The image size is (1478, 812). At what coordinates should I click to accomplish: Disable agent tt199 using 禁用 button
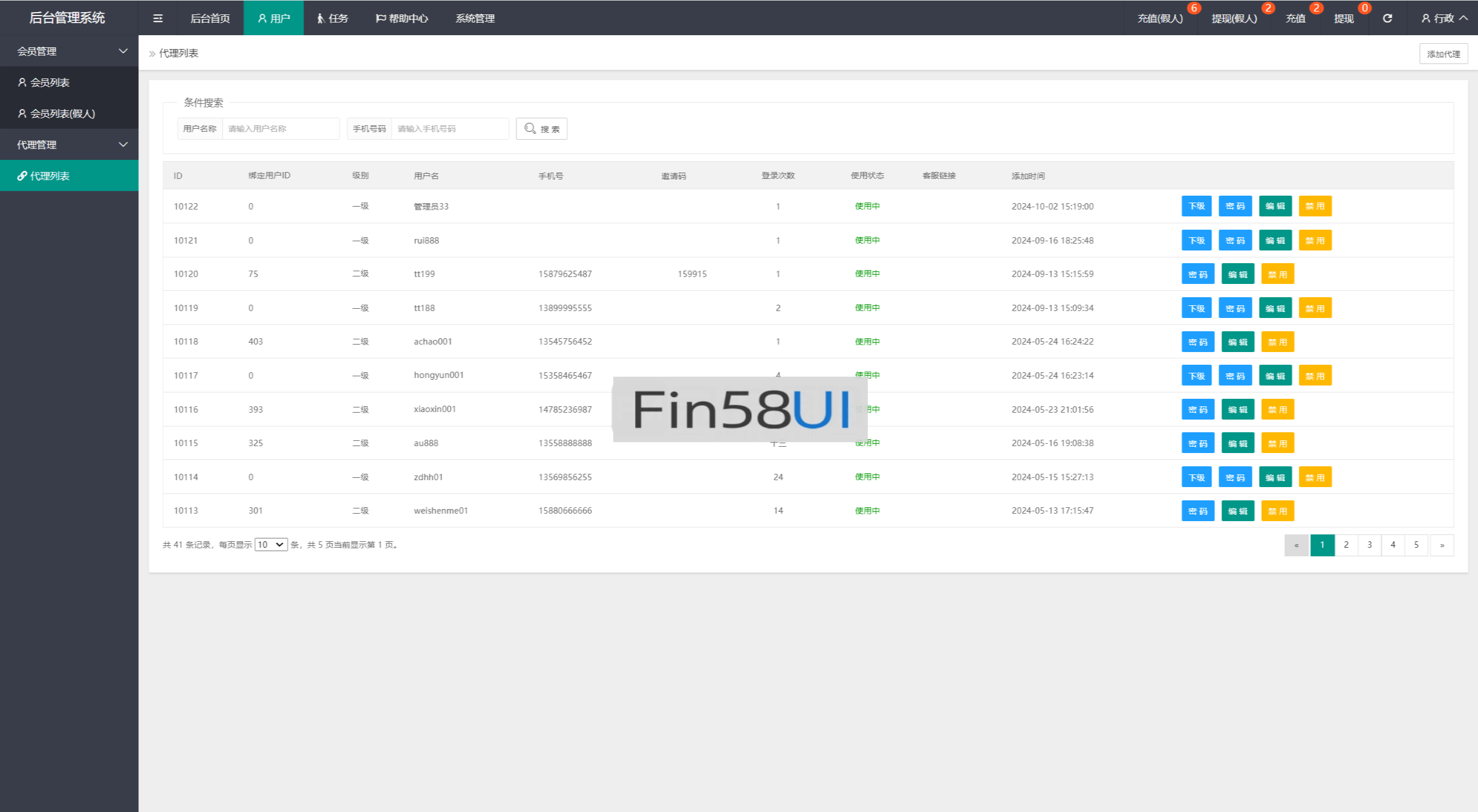pyautogui.click(x=1277, y=274)
